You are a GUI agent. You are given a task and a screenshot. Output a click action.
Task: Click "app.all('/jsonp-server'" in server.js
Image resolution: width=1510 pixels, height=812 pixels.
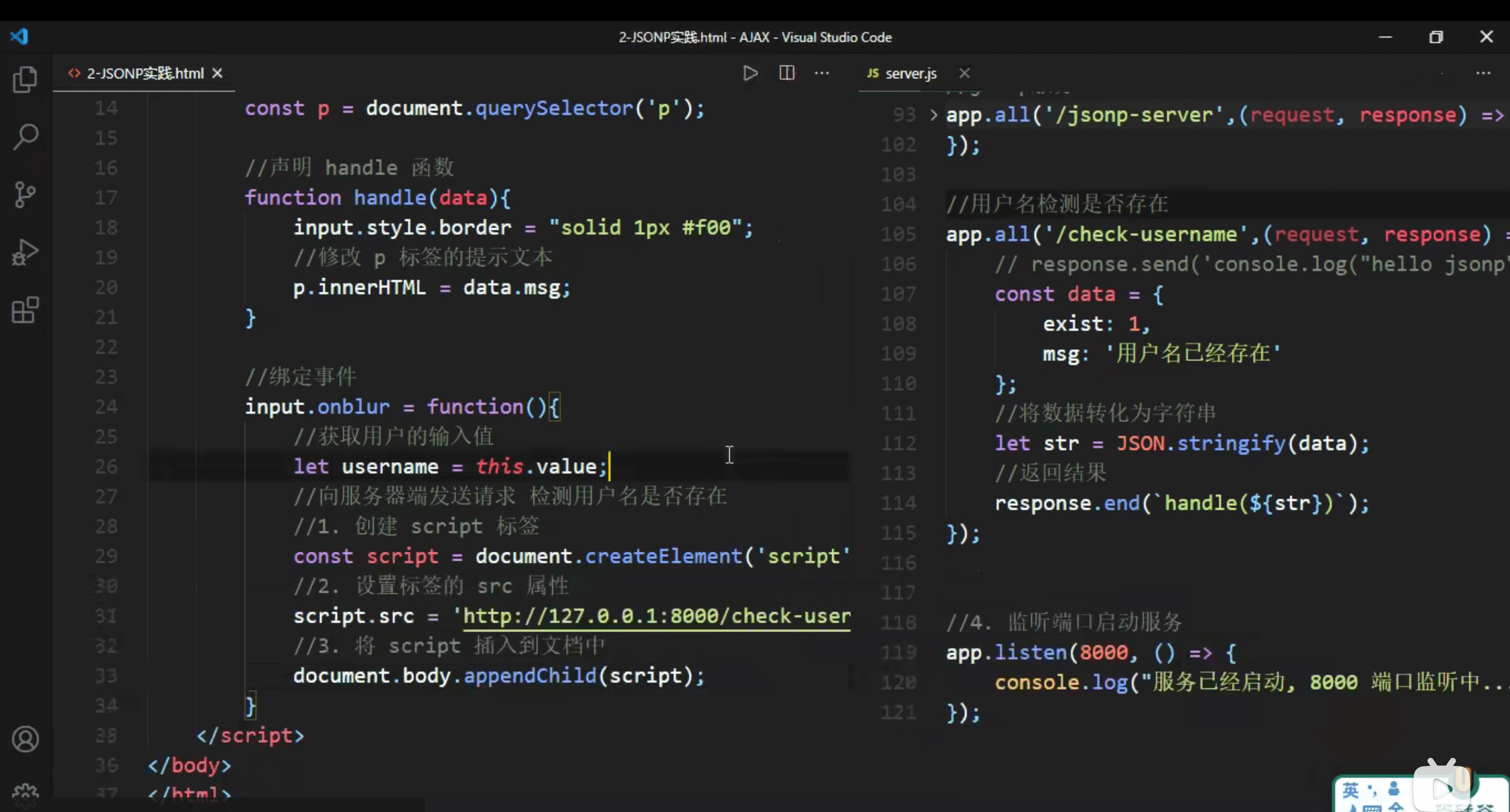click(1085, 115)
